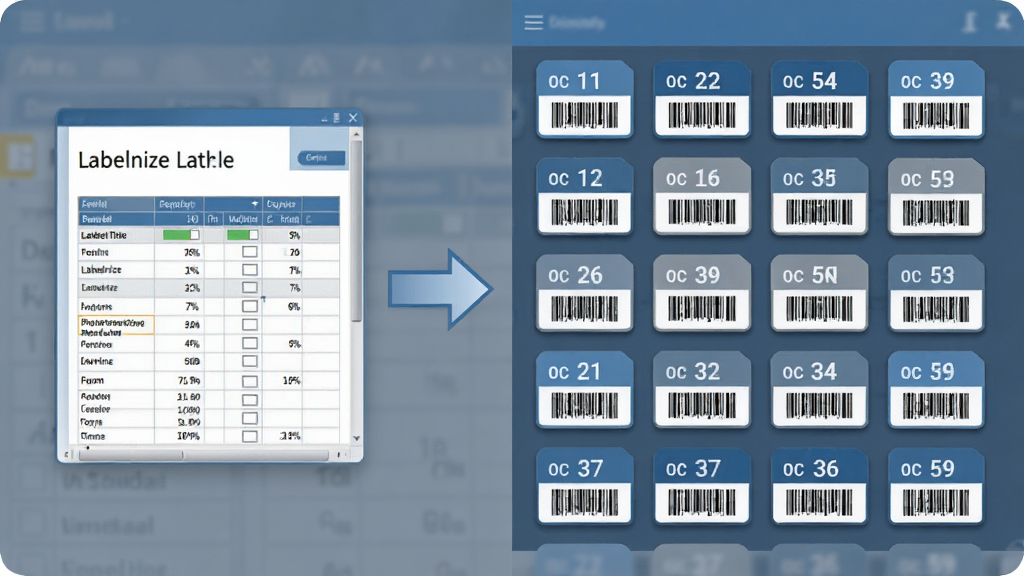Image resolution: width=1024 pixels, height=576 pixels.
Task: Check the box in the row showing 508
Action: pyautogui.click(x=249, y=361)
